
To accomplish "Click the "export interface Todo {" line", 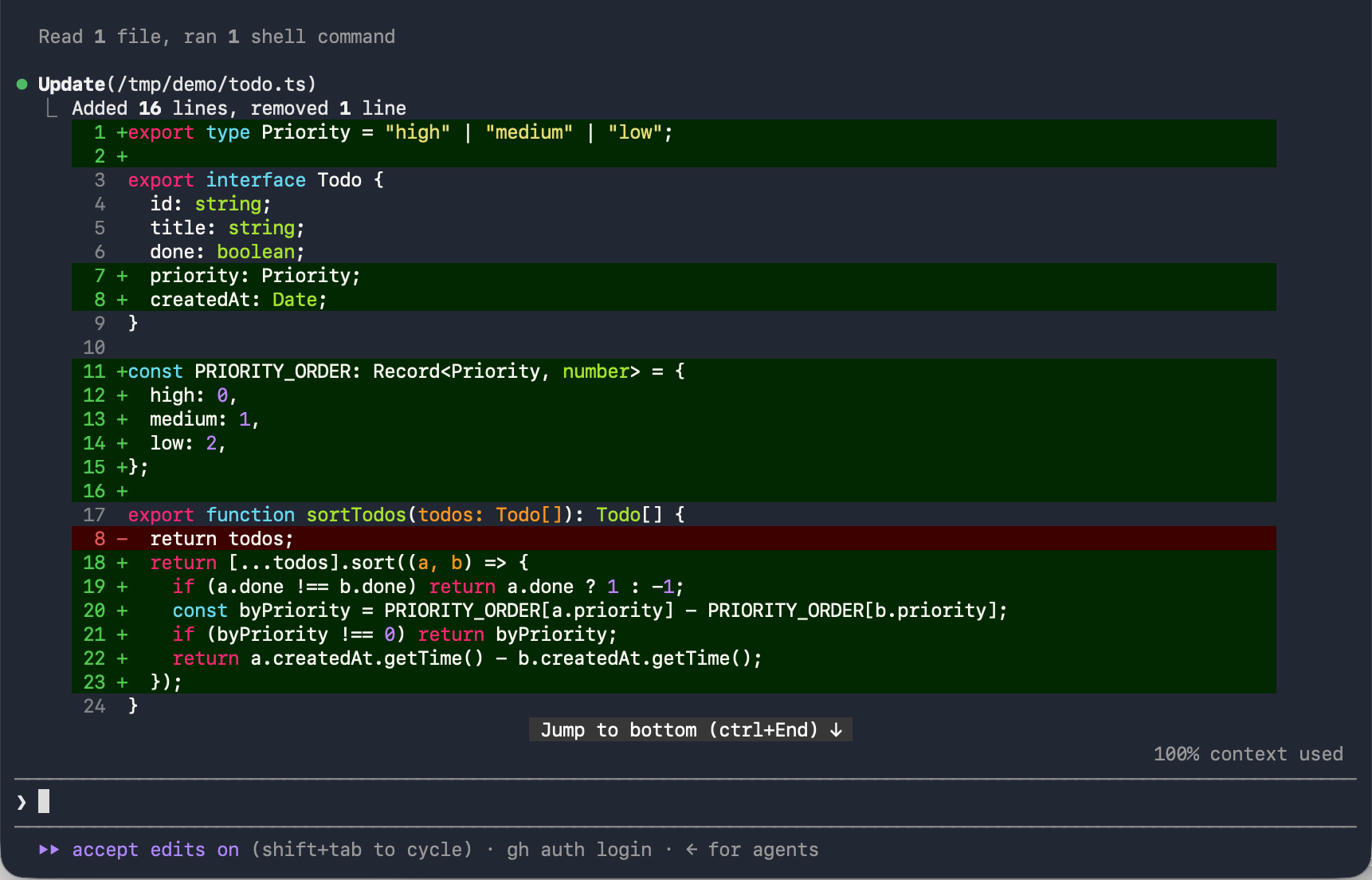I will tap(673, 179).
